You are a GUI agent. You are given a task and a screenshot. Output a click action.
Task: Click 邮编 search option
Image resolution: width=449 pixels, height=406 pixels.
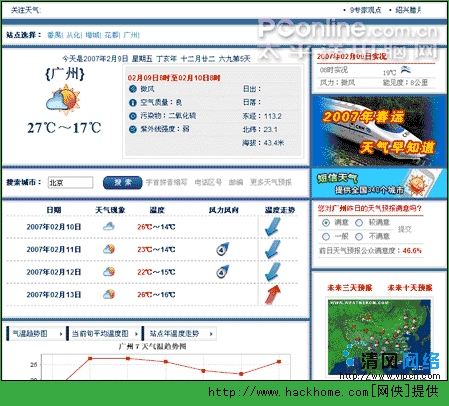[236, 182]
